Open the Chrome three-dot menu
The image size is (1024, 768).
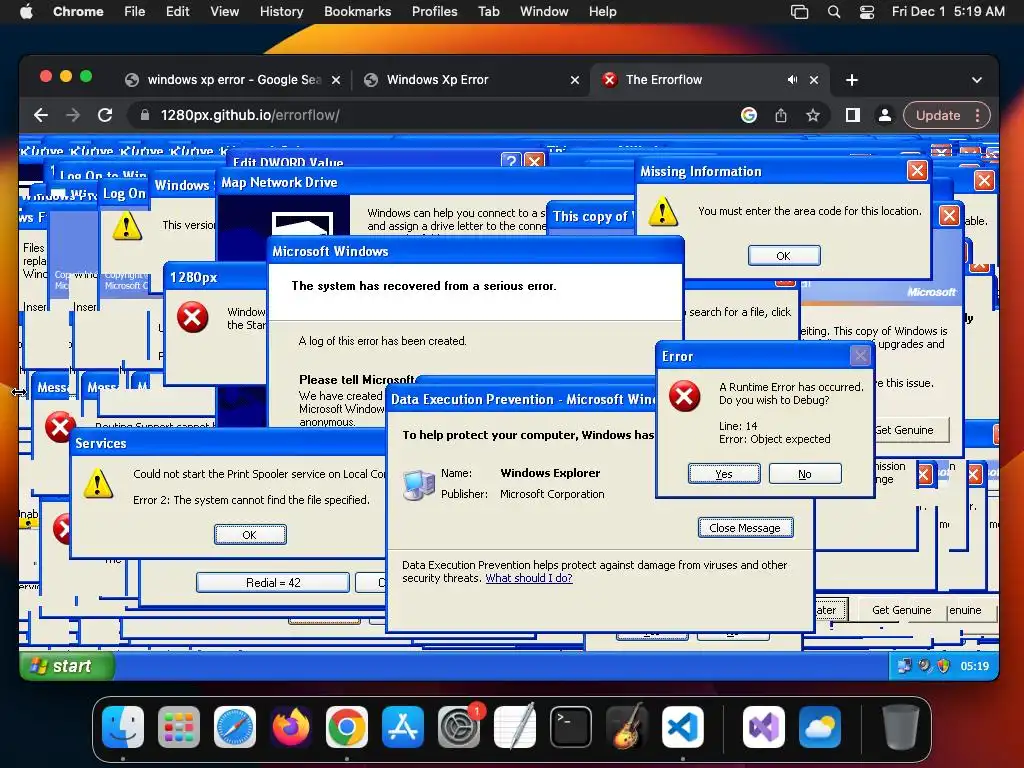coord(978,116)
